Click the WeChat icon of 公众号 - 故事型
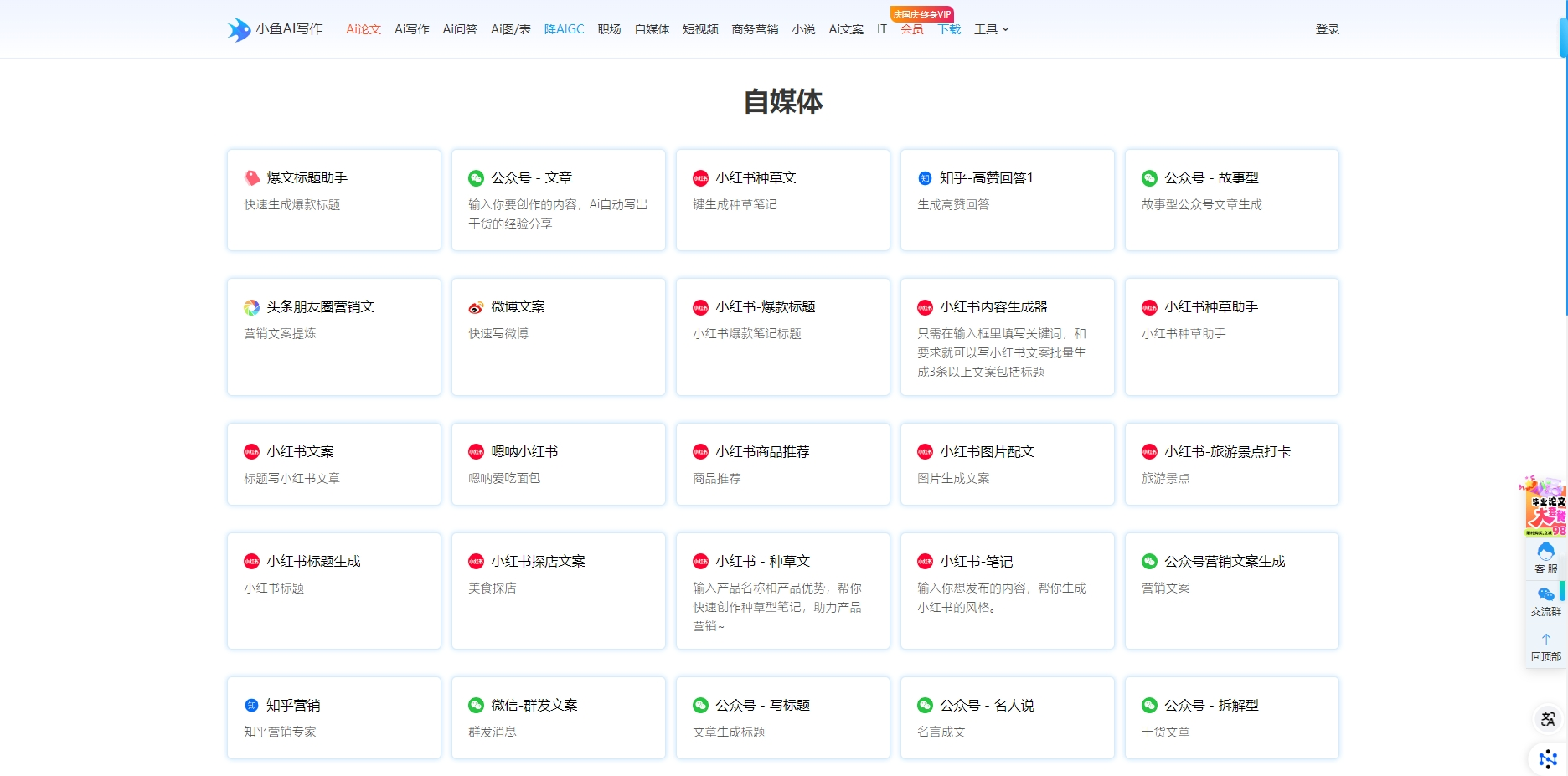1568x776 pixels. tap(1149, 178)
